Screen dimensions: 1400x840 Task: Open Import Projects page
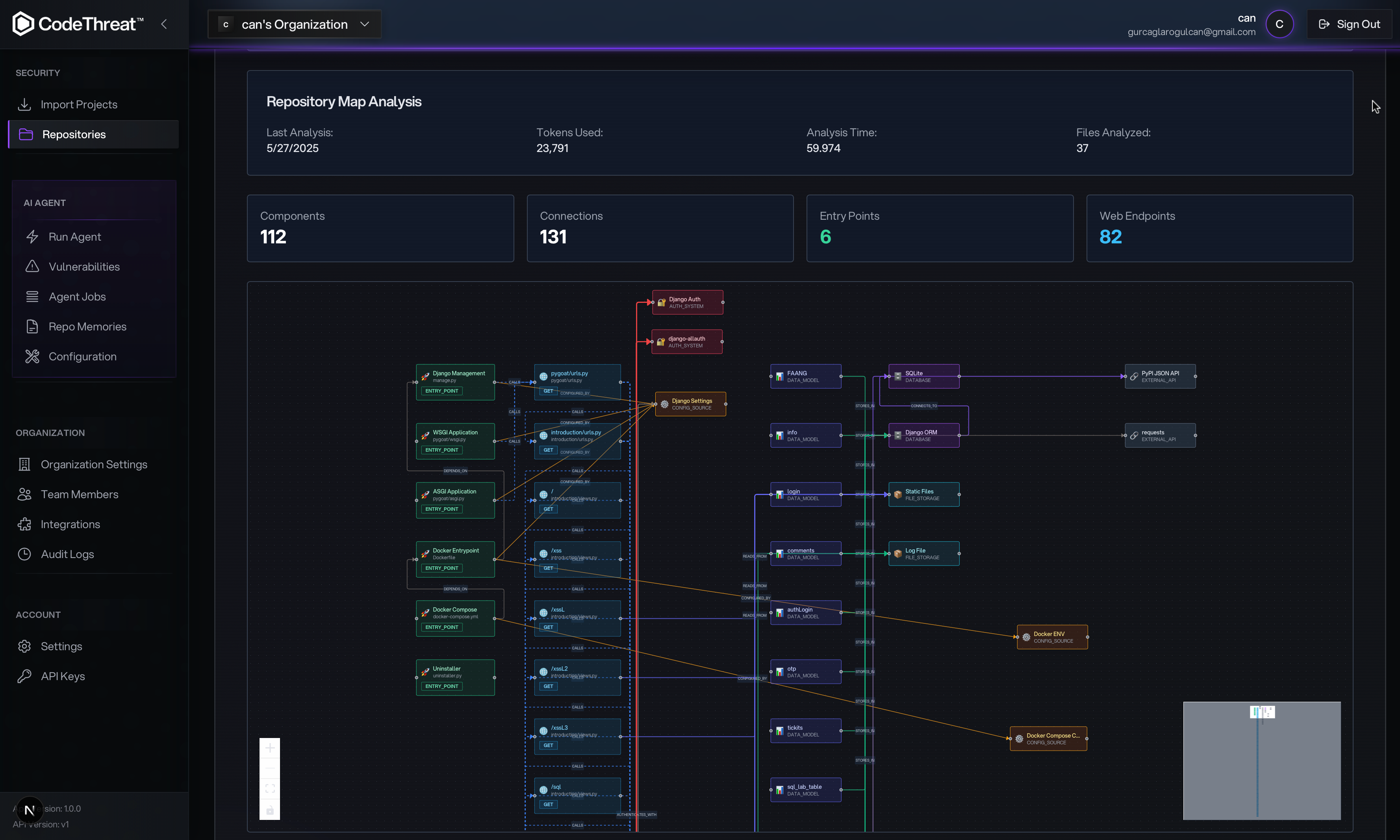(x=93, y=104)
